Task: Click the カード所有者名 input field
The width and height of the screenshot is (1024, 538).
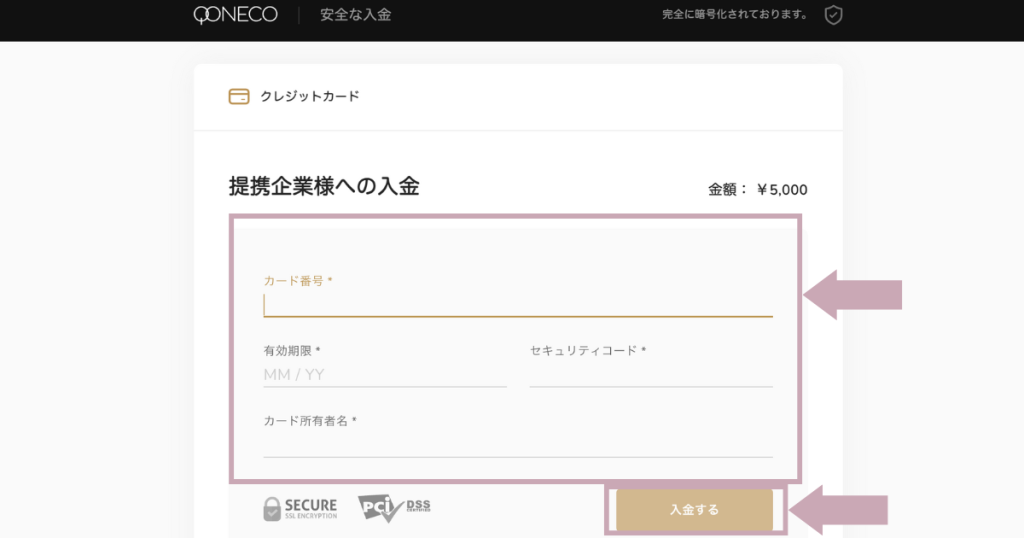Action: click(x=518, y=445)
